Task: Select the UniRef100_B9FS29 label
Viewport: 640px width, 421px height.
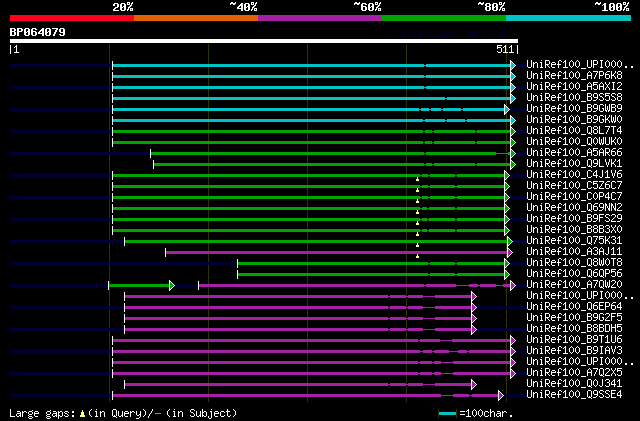Action: [x=574, y=218]
